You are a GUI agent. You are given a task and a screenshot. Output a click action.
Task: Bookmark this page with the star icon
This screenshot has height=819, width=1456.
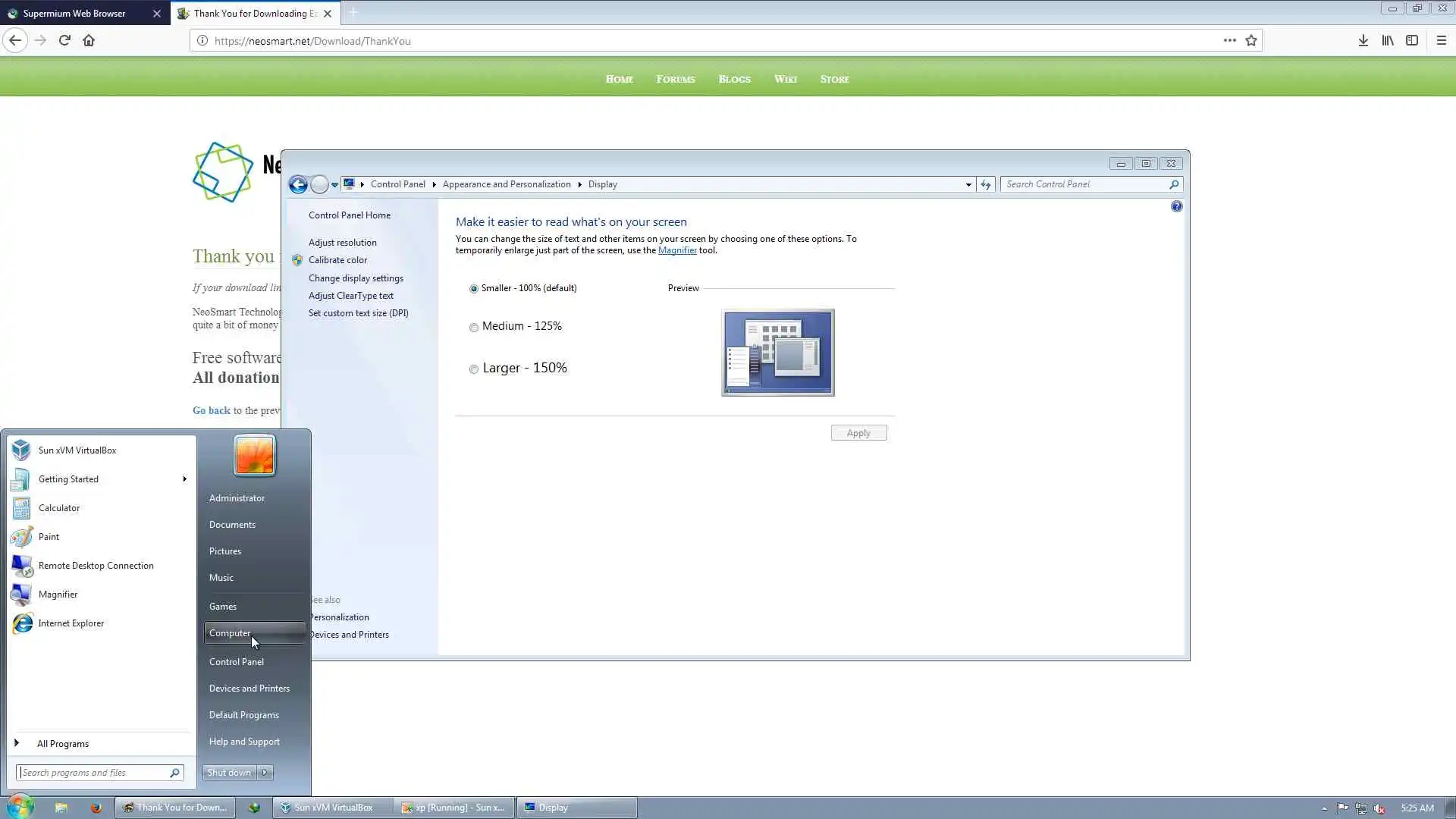pos(1251,41)
